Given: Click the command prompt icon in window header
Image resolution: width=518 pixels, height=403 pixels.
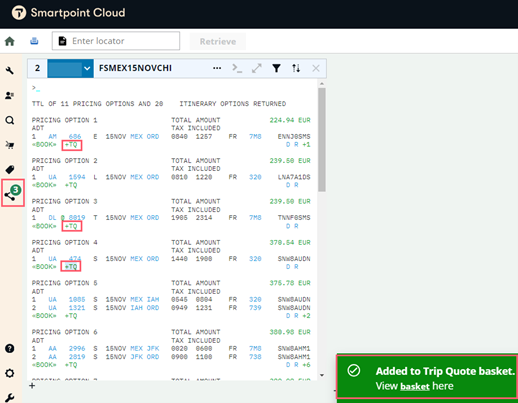Looking at the screenshot, I should point(237,68).
